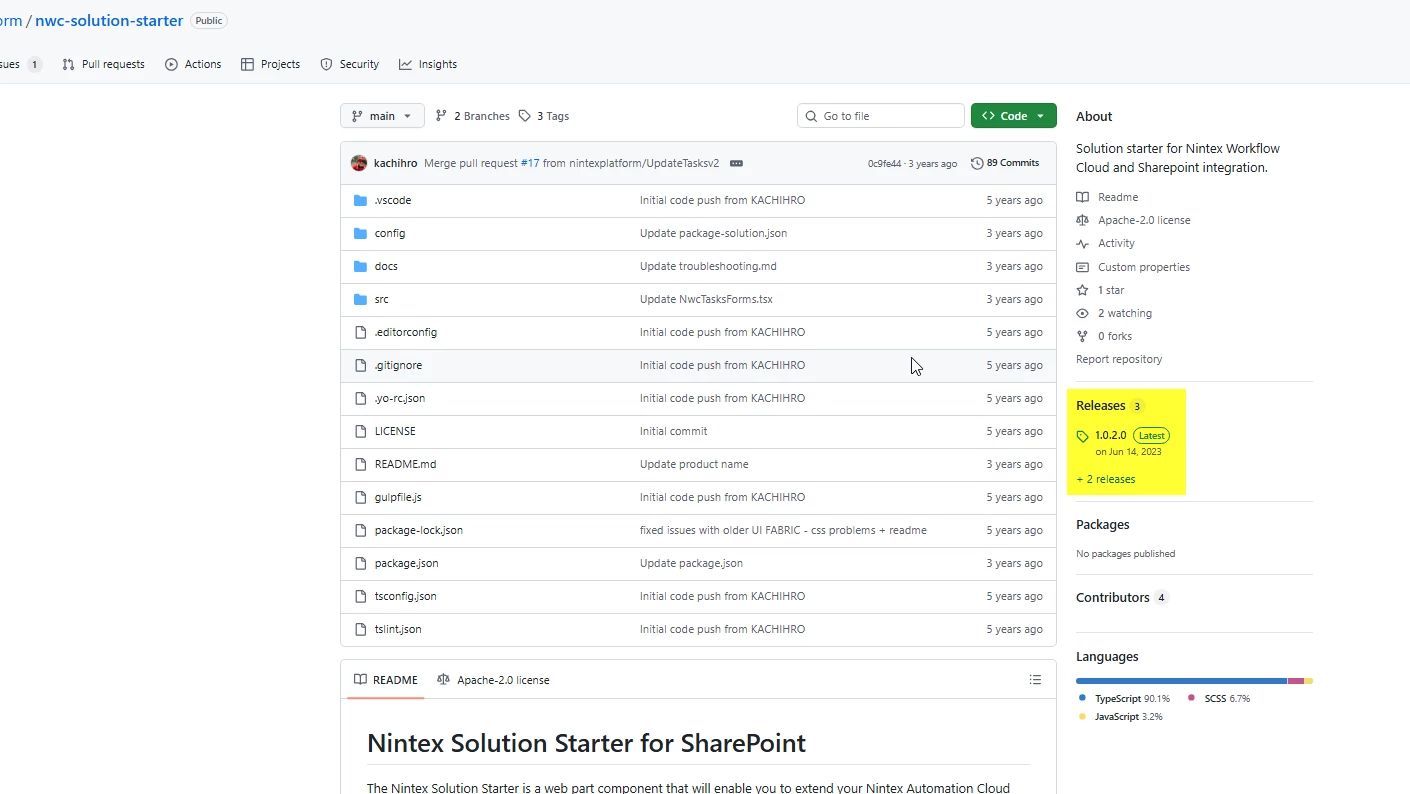Click the config folder icon
The image size is (1410, 794).
[x=361, y=233]
